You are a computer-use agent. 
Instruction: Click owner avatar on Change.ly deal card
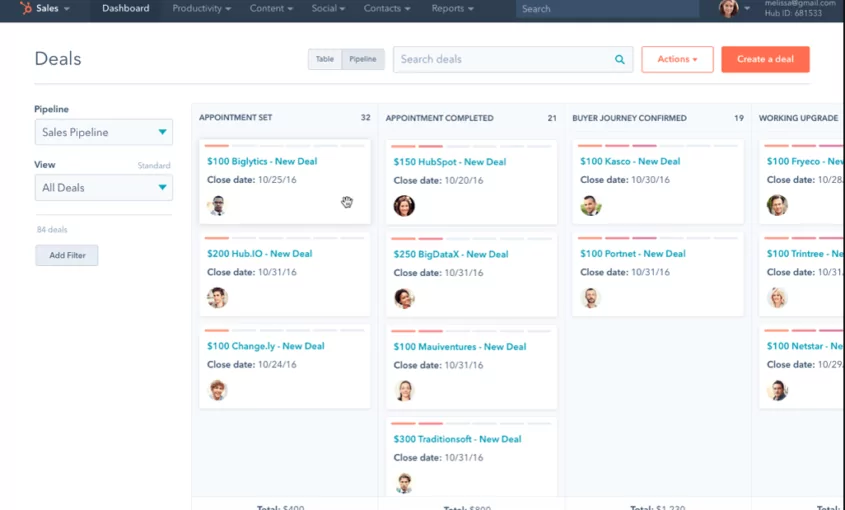tap(217, 390)
